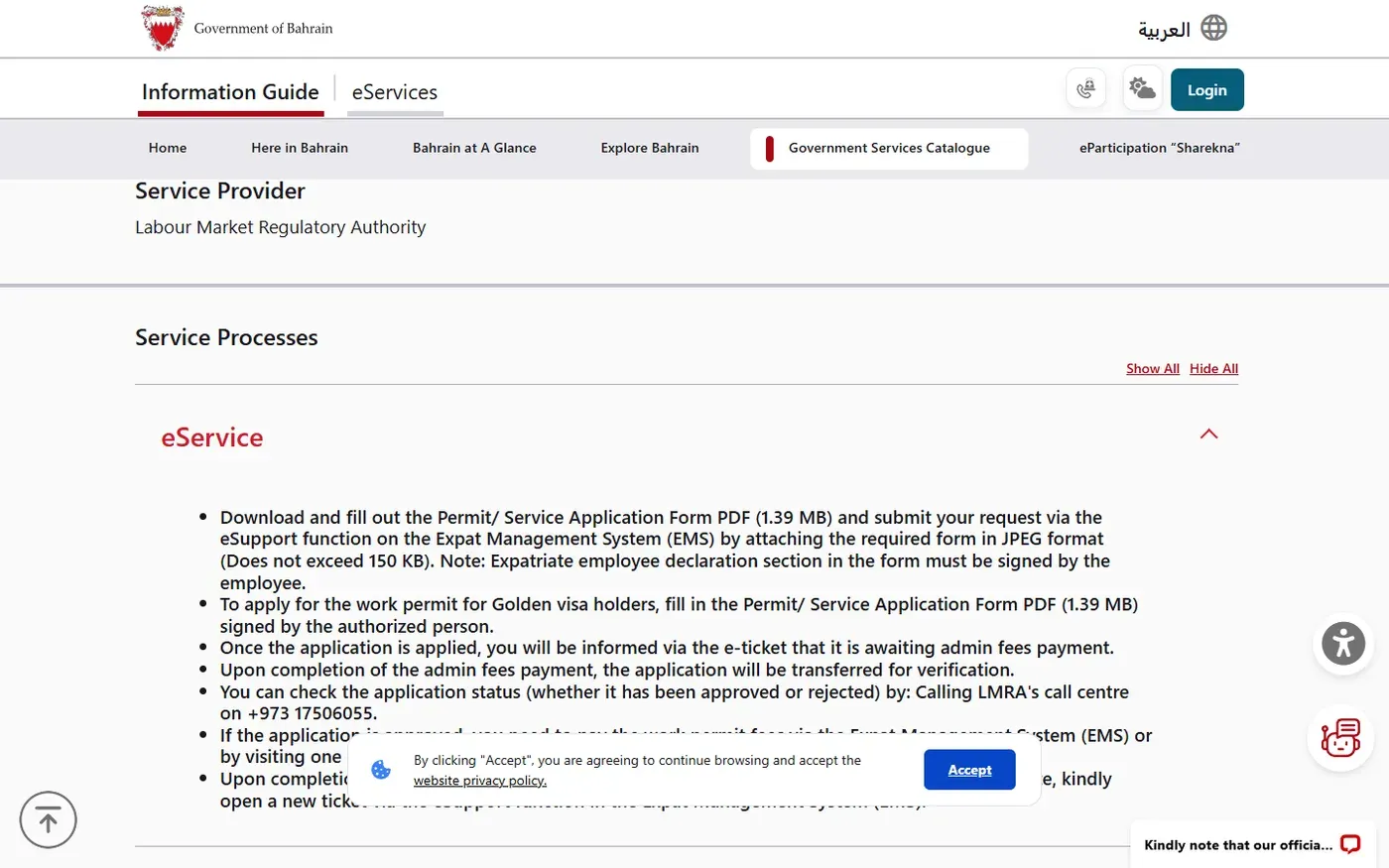This screenshot has width=1389, height=868.
Task: Open the website privacy policy link
Action: coord(480,781)
